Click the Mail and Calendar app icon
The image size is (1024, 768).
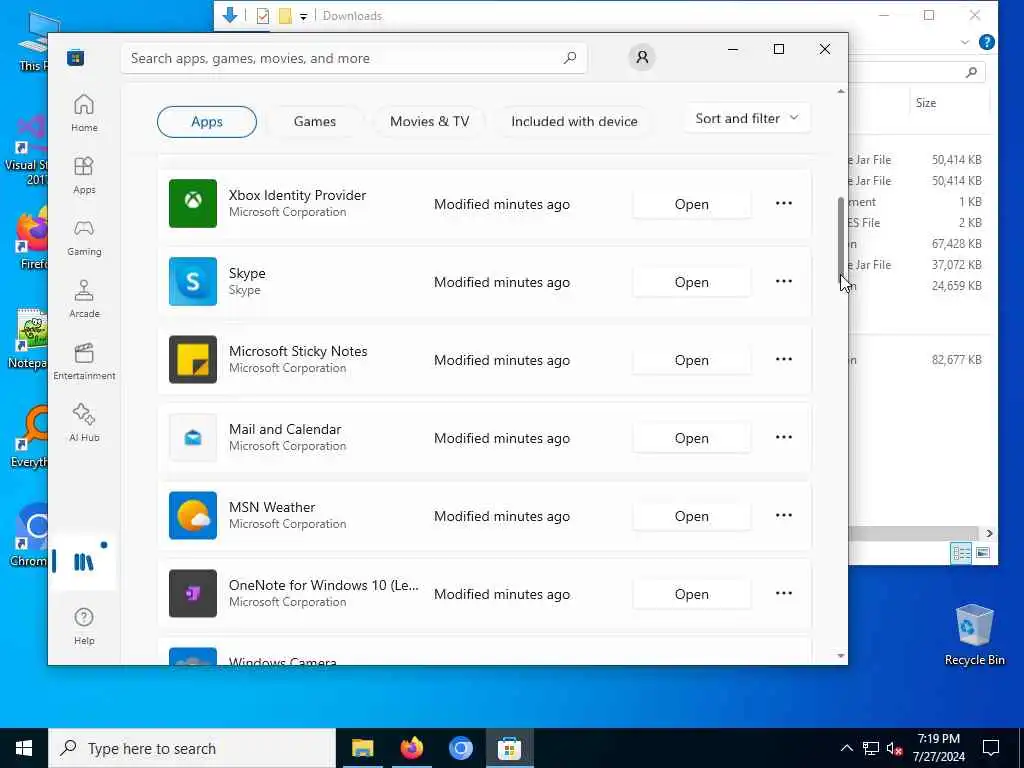[193, 438]
